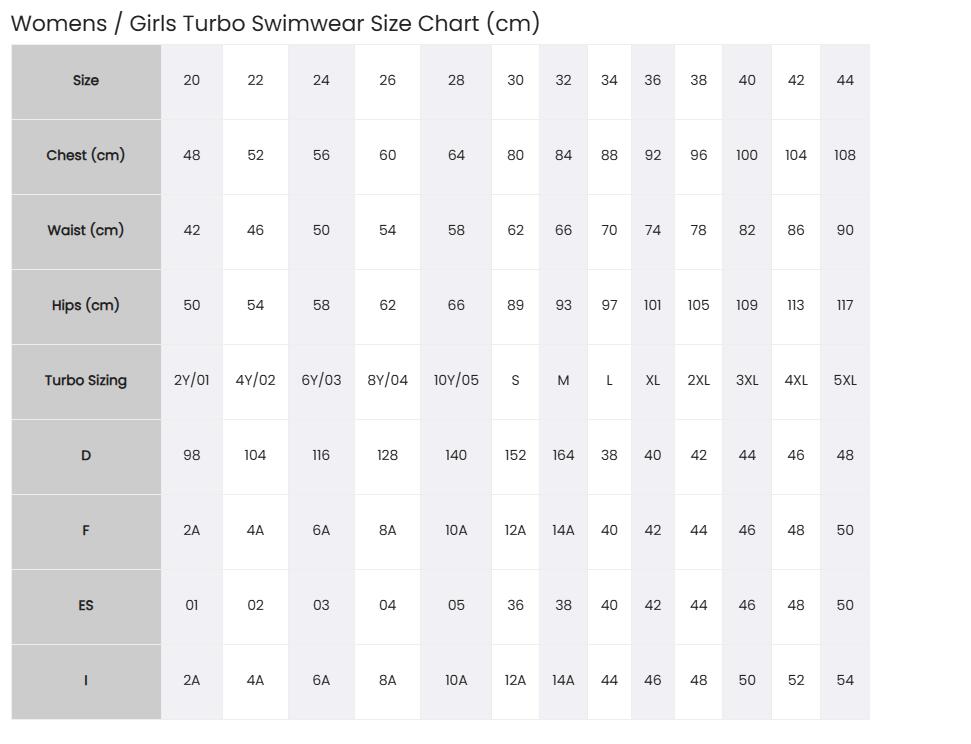Viewport: 971px width, 744px height.
Task: Click the 3XL Turbo Sizing cell
Action: [747, 381]
